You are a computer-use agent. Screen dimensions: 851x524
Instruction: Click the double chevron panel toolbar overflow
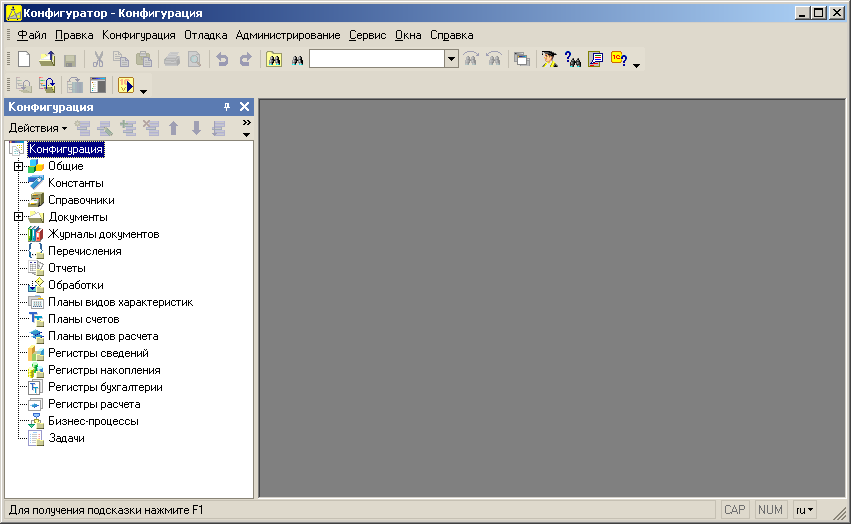(x=246, y=123)
